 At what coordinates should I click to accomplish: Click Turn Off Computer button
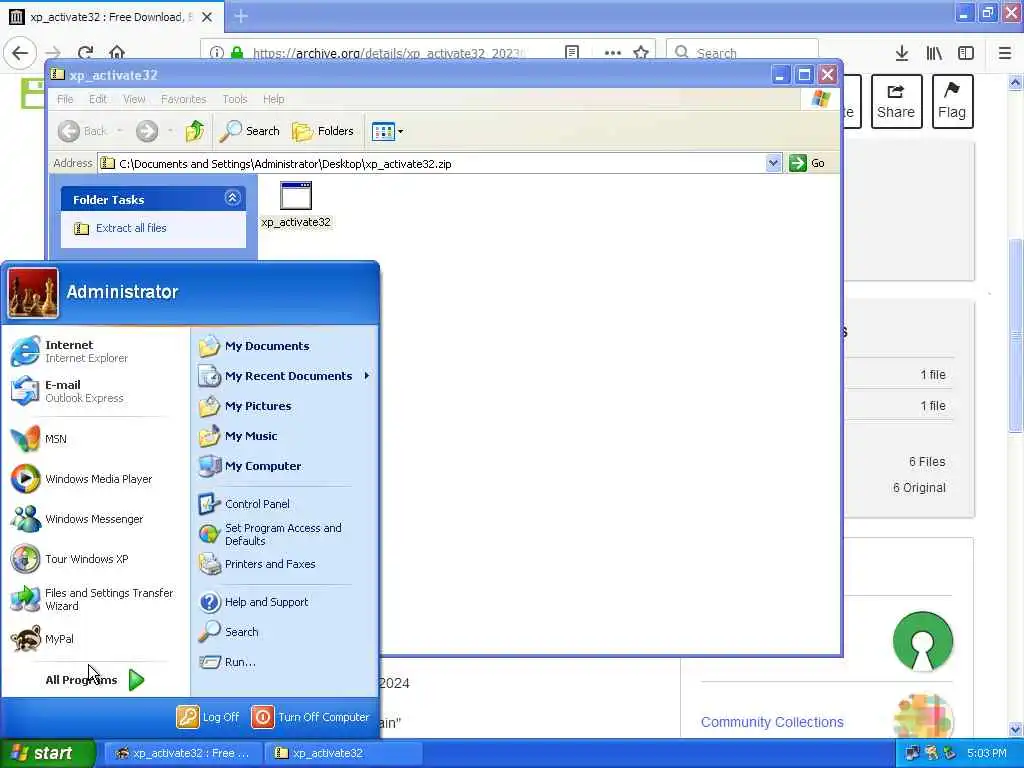[x=310, y=717]
